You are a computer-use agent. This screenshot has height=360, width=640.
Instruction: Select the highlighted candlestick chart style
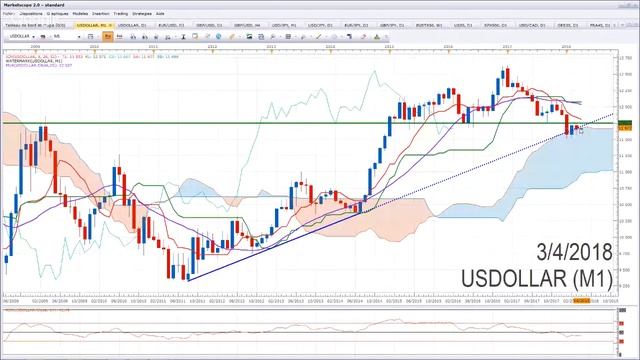[108, 37]
